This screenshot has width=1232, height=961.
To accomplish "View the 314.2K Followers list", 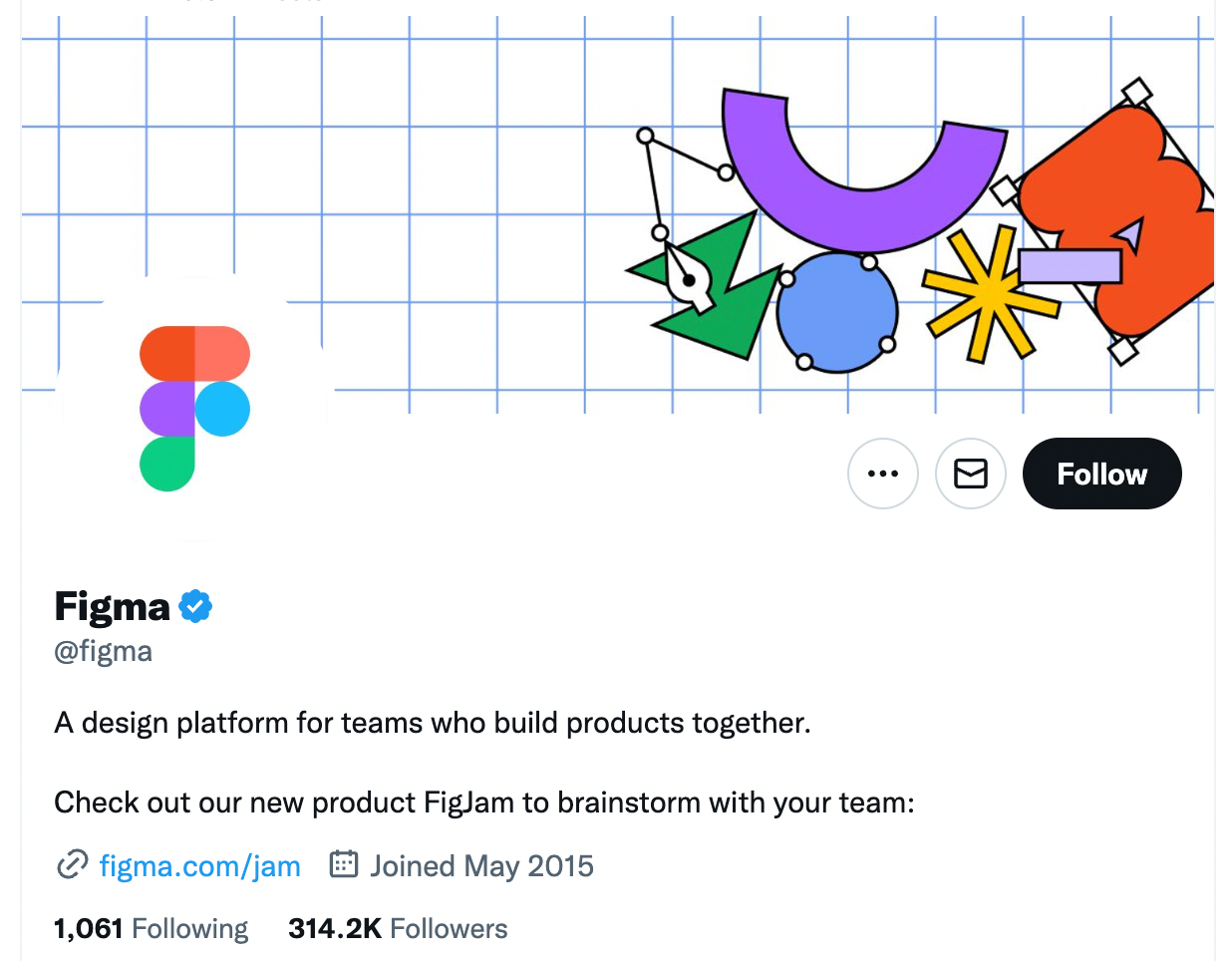I will 398,929.
